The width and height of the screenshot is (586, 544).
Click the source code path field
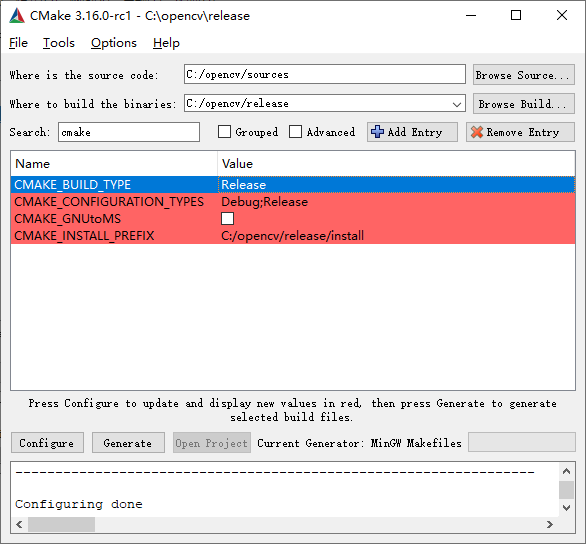(x=324, y=74)
